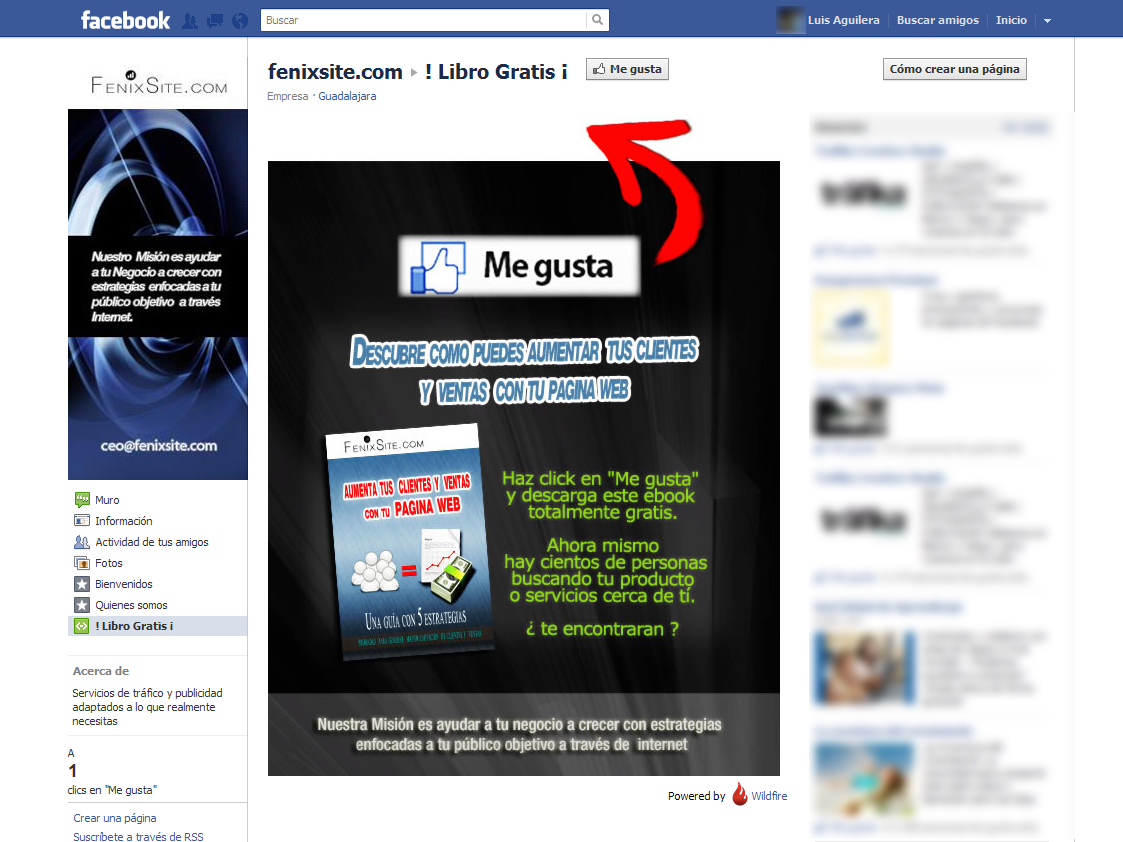Click the Quienes somos star icon

point(82,605)
